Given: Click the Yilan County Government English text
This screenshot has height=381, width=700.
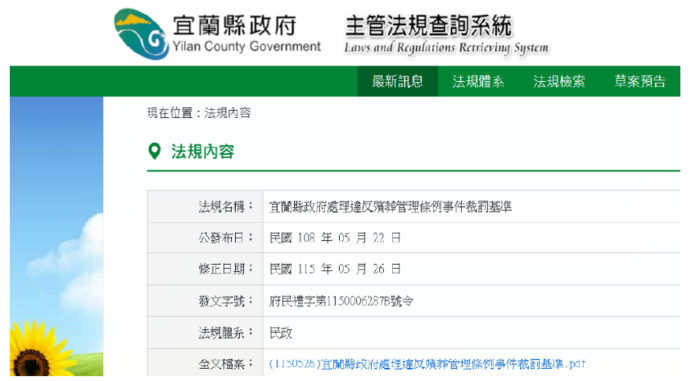Looking at the screenshot, I should pos(246,46).
